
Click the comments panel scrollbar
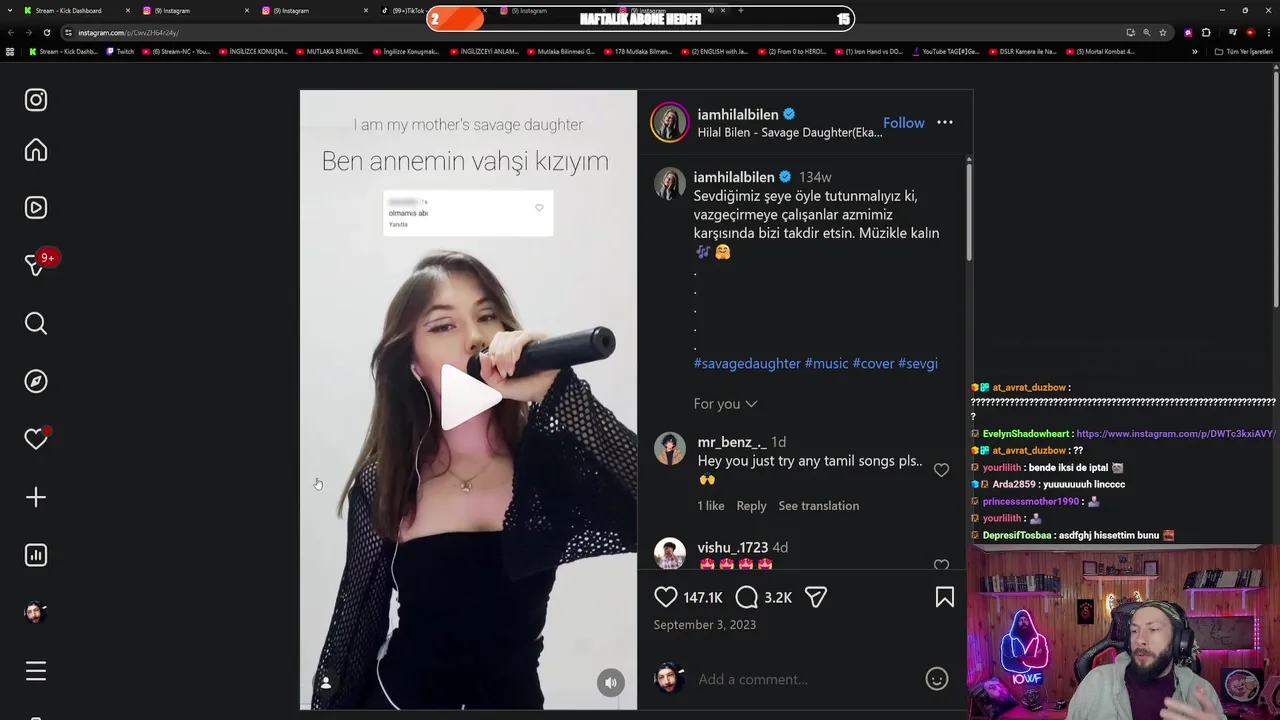969,210
